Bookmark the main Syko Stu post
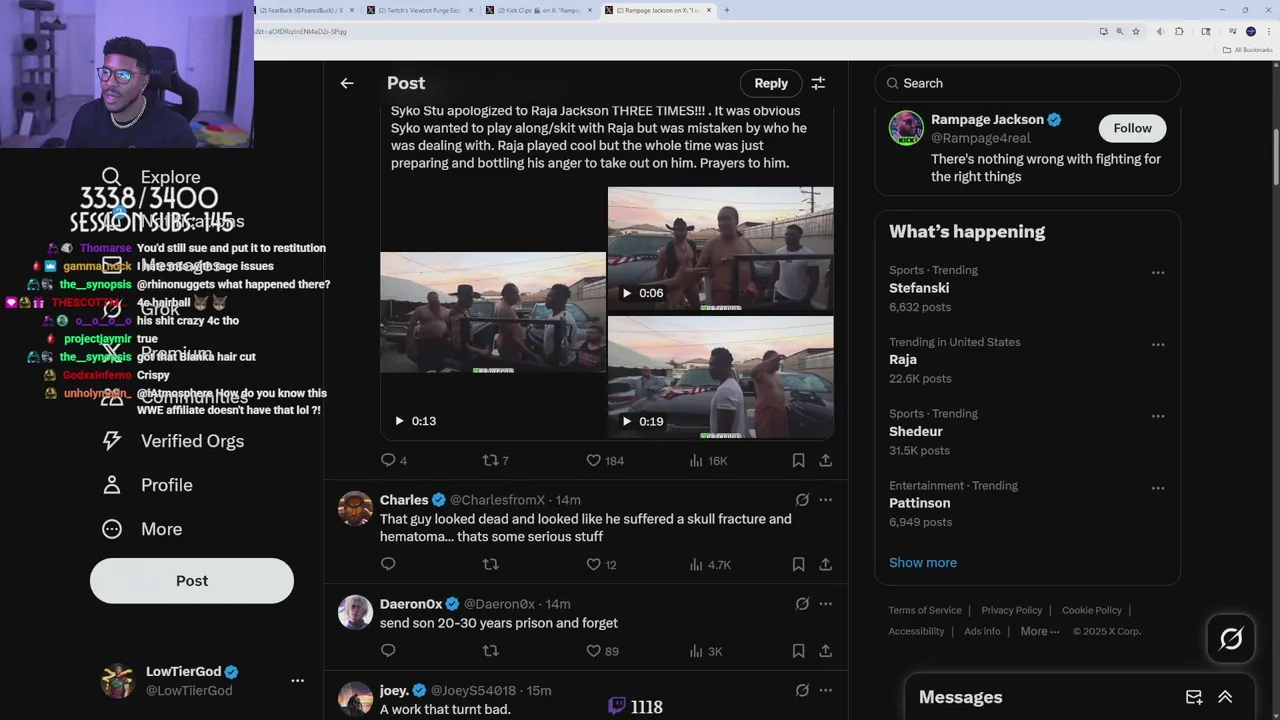The width and height of the screenshot is (1280, 720). (x=798, y=460)
